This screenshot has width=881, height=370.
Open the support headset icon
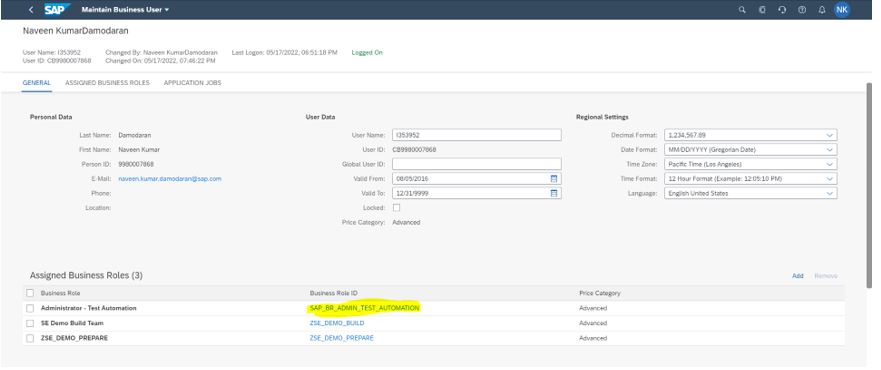click(x=782, y=10)
